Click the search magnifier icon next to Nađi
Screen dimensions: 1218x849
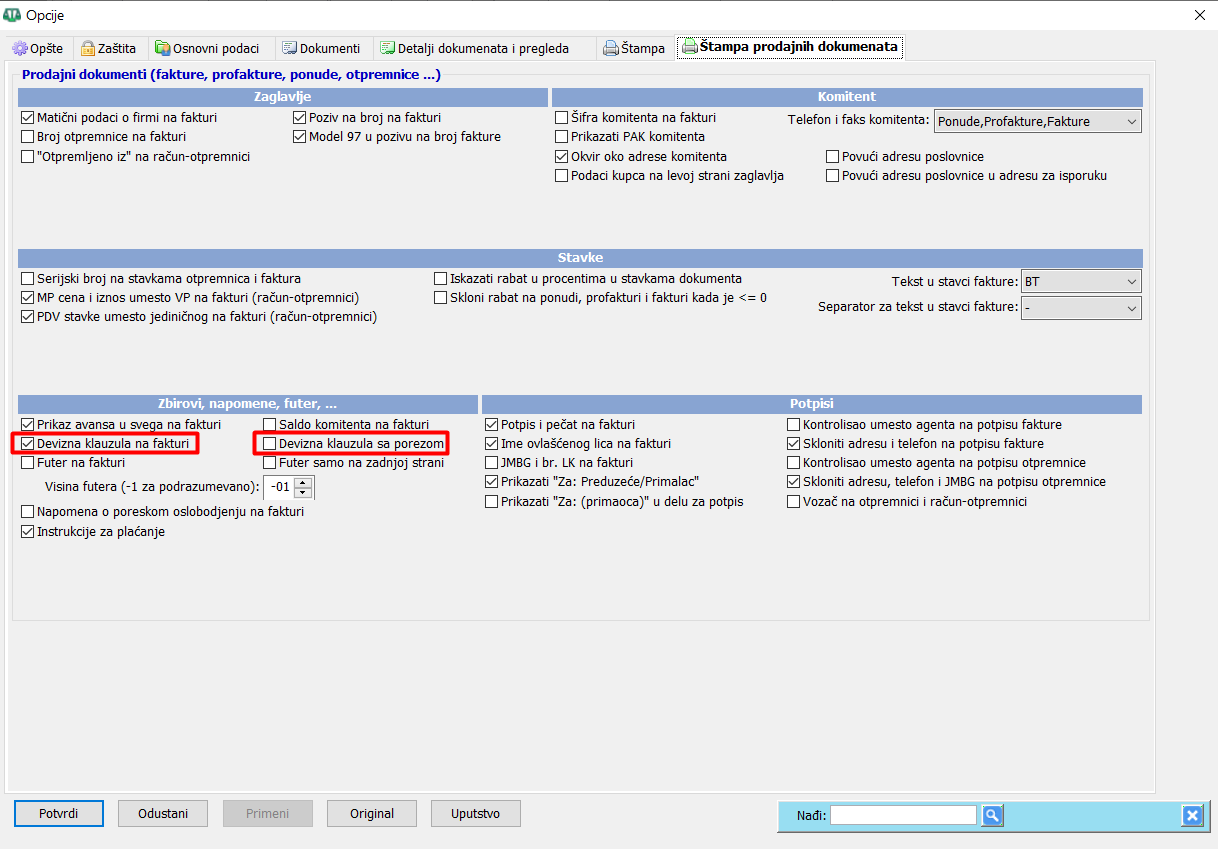[991, 815]
